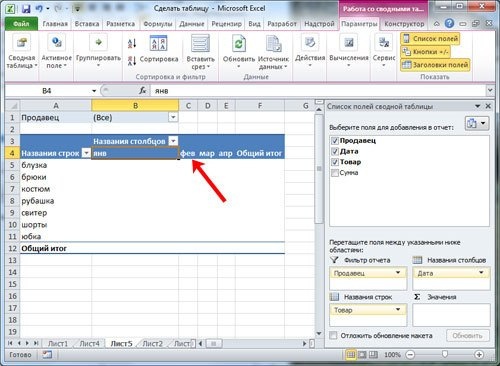Uncheck the Товар field checkbox
The height and width of the screenshot is (366, 500).
tap(335, 162)
